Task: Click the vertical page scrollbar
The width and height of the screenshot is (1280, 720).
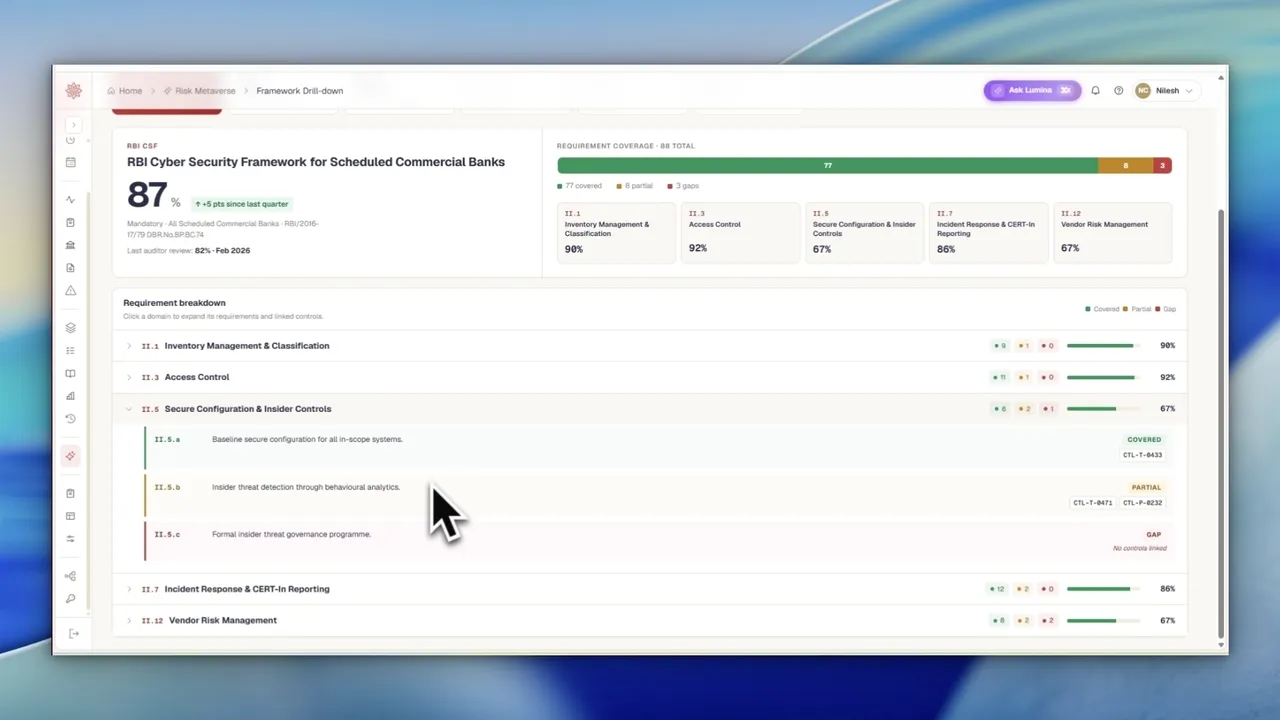Action: click(1221, 423)
